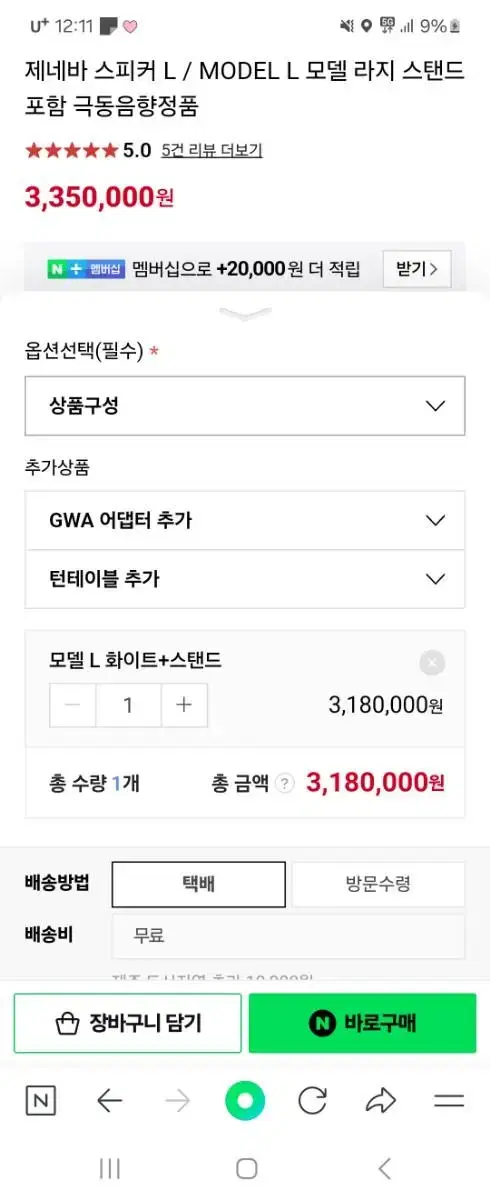Open the browser hamburger menu

point(449,1101)
